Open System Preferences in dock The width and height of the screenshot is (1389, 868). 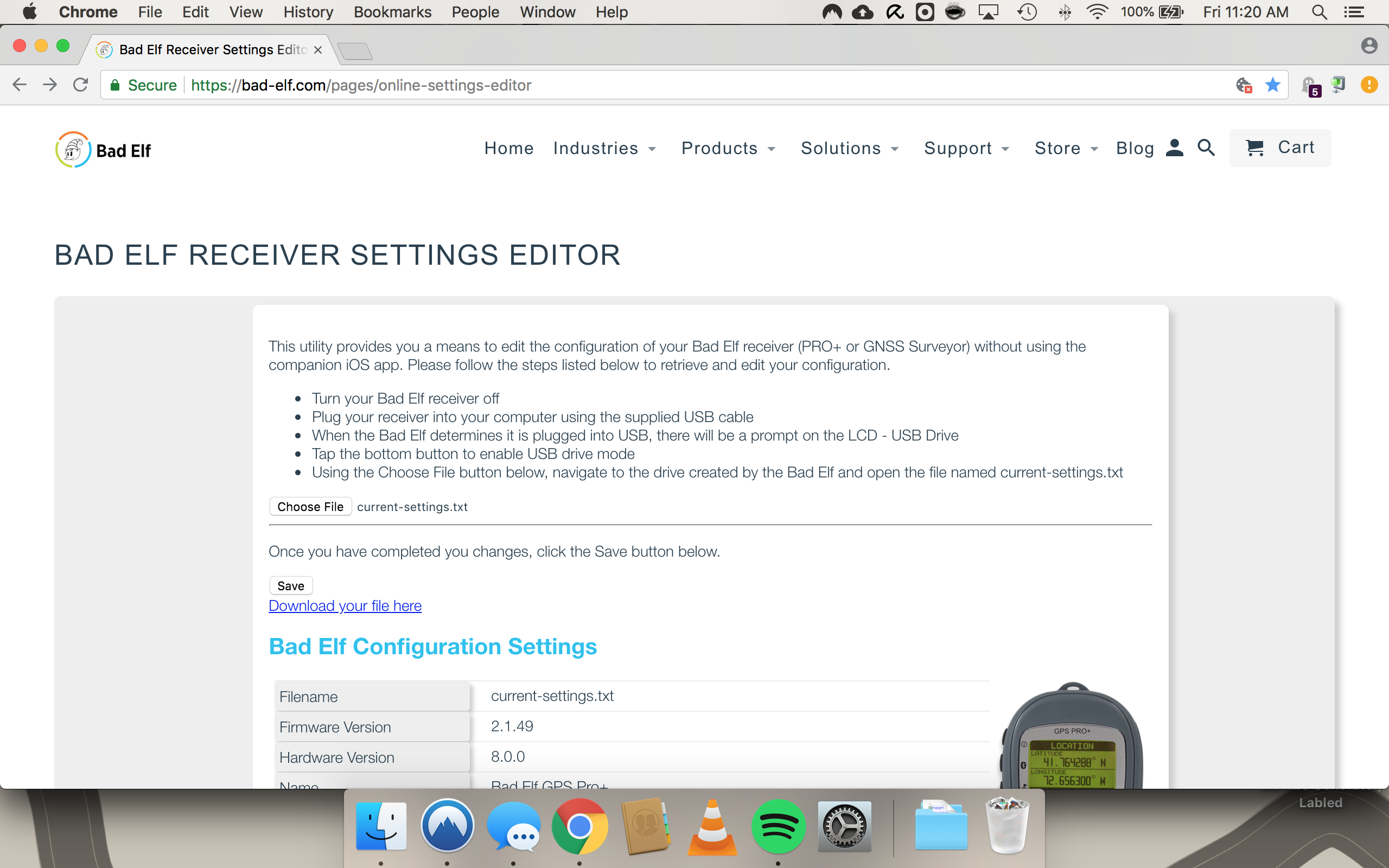tap(844, 827)
